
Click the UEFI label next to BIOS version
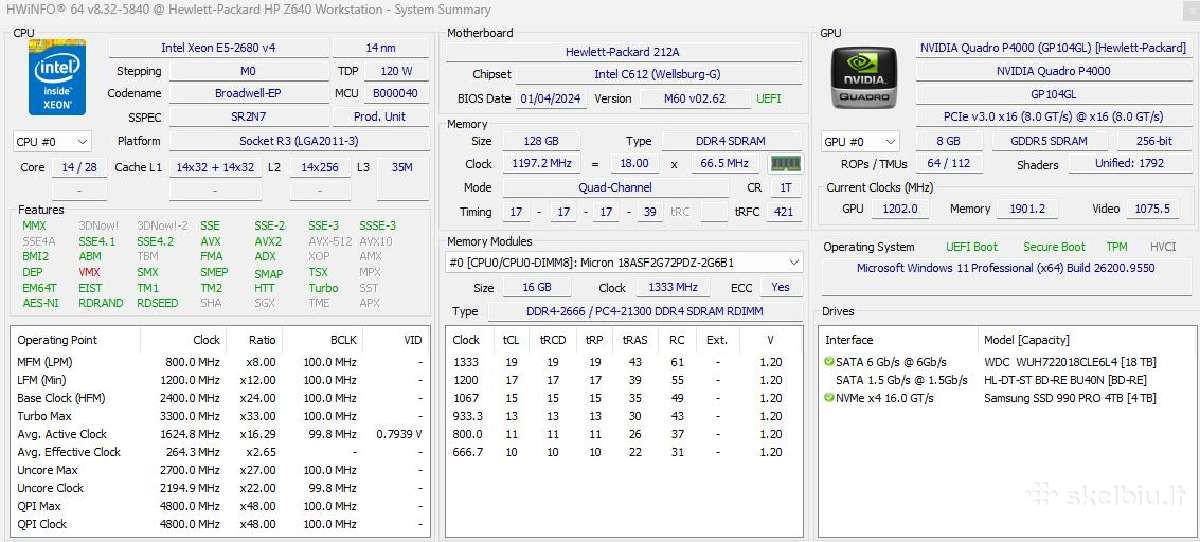[769, 99]
